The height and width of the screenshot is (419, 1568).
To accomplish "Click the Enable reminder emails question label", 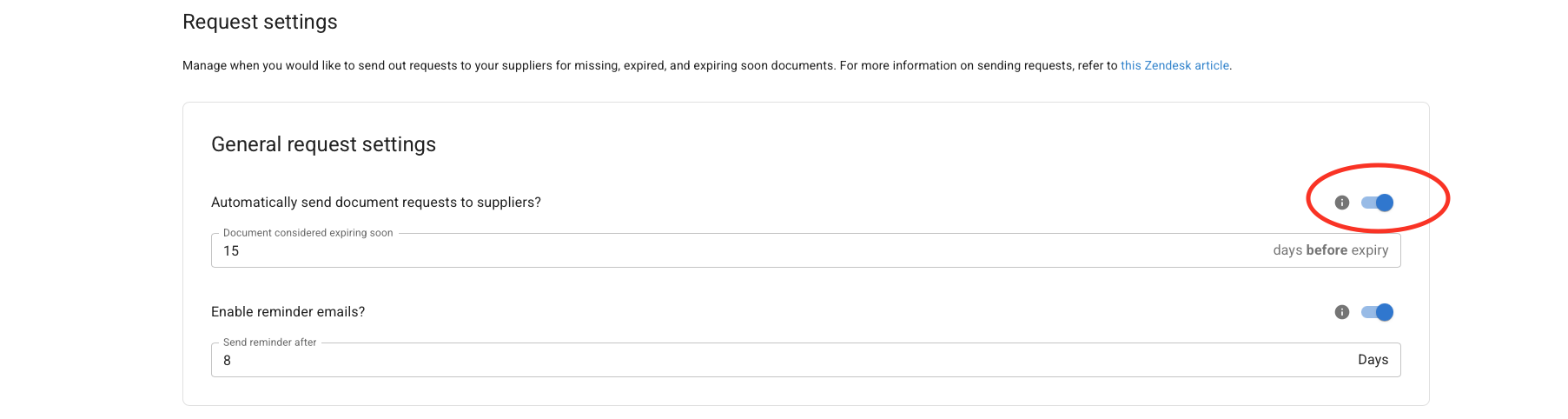I will tap(288, 312).
